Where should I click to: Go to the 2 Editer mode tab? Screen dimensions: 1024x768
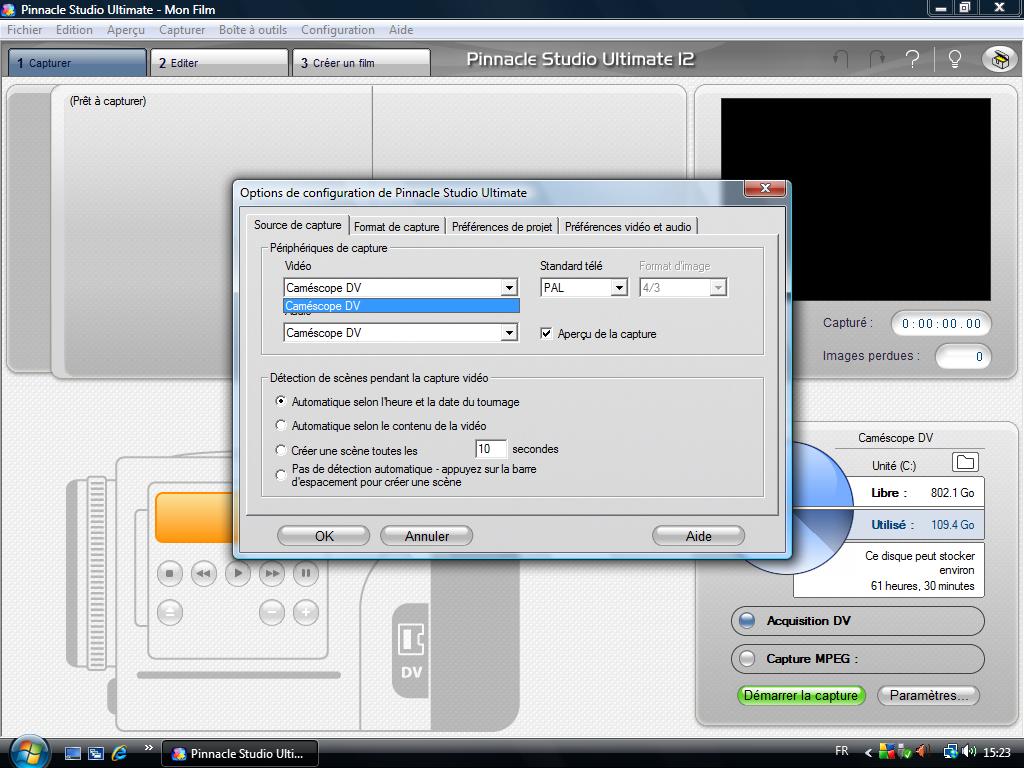(x=219, y=63)
